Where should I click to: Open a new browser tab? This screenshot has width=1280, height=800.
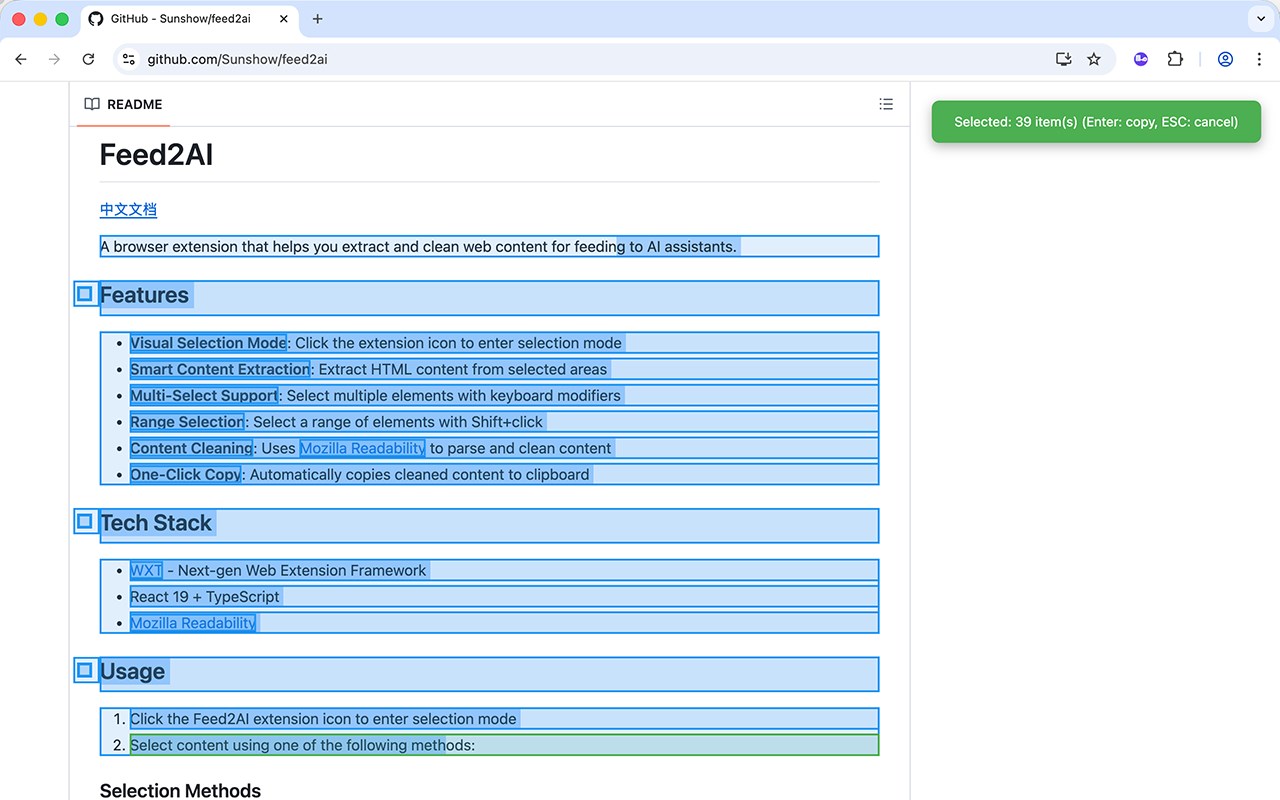pyautogui.click(x=318, y=19)
